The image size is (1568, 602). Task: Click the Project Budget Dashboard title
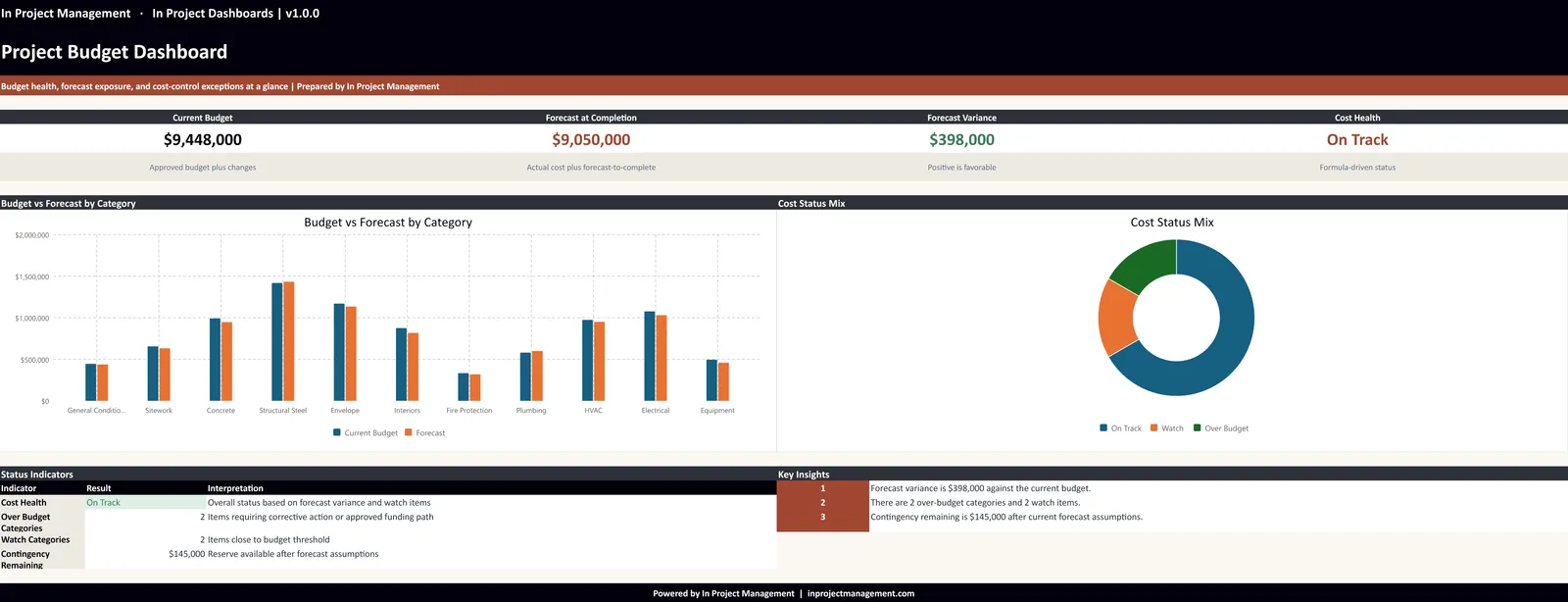click(115, 52)
